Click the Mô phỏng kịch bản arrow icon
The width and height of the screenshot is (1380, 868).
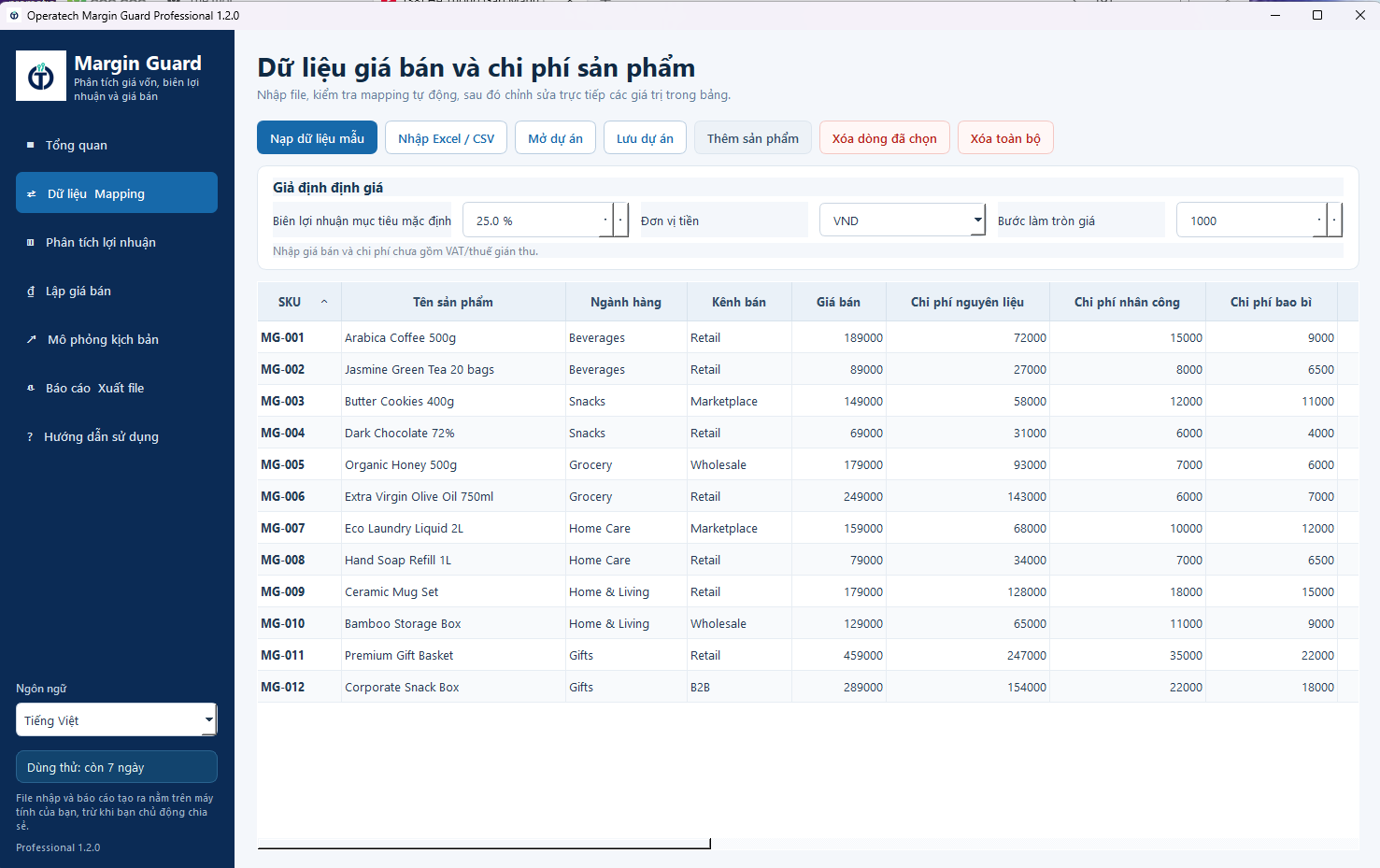pos(31,339)
